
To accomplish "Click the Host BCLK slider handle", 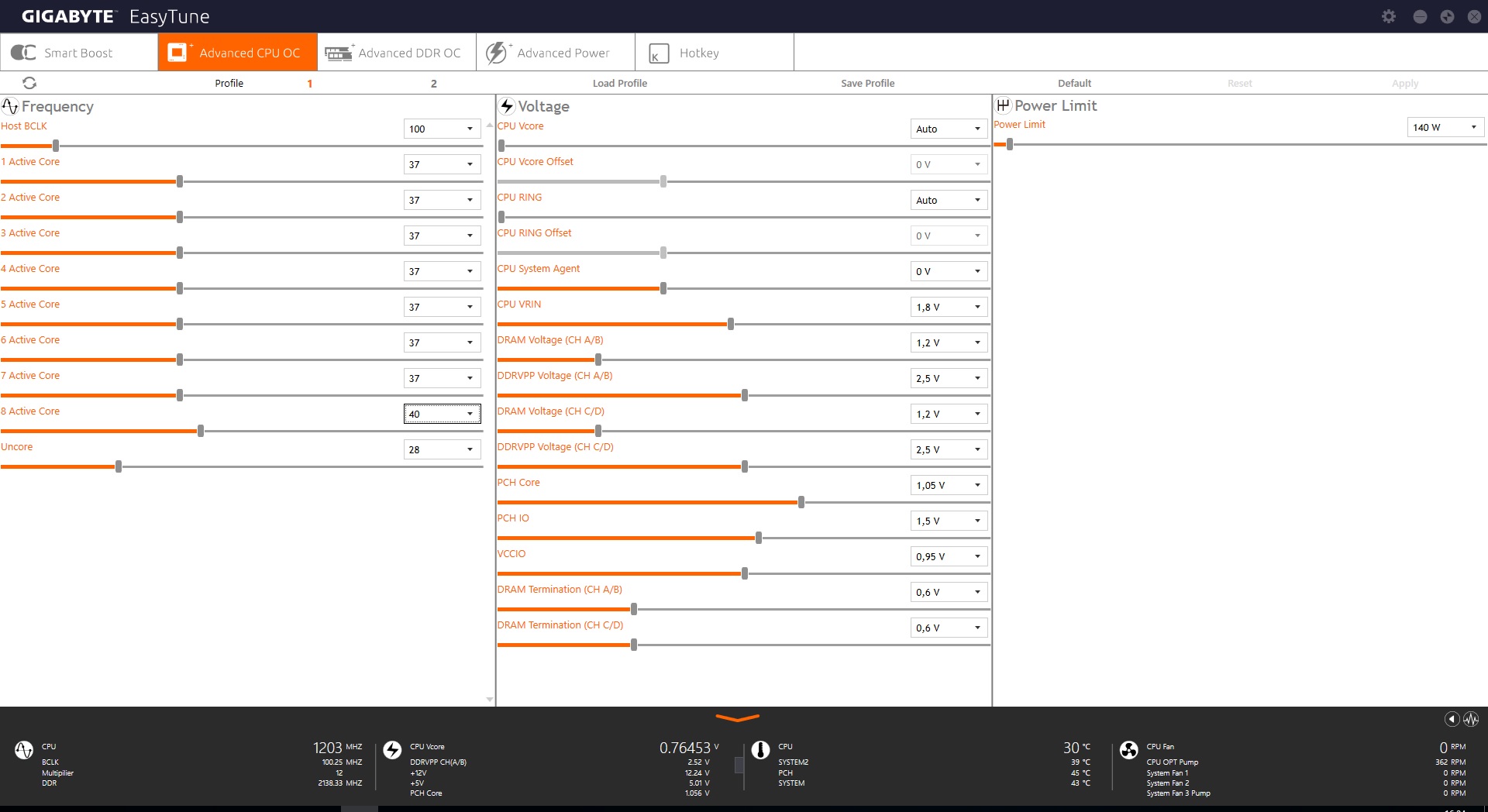I will tap(56, 146).
